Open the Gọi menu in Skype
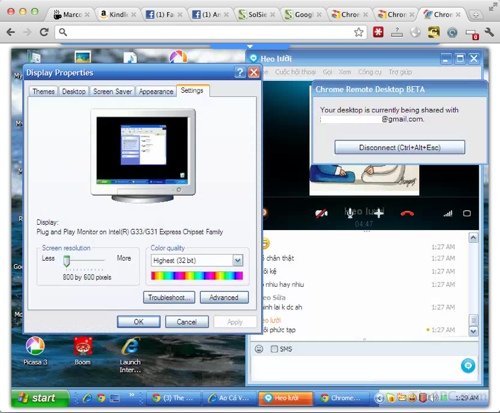 (327, 72)
